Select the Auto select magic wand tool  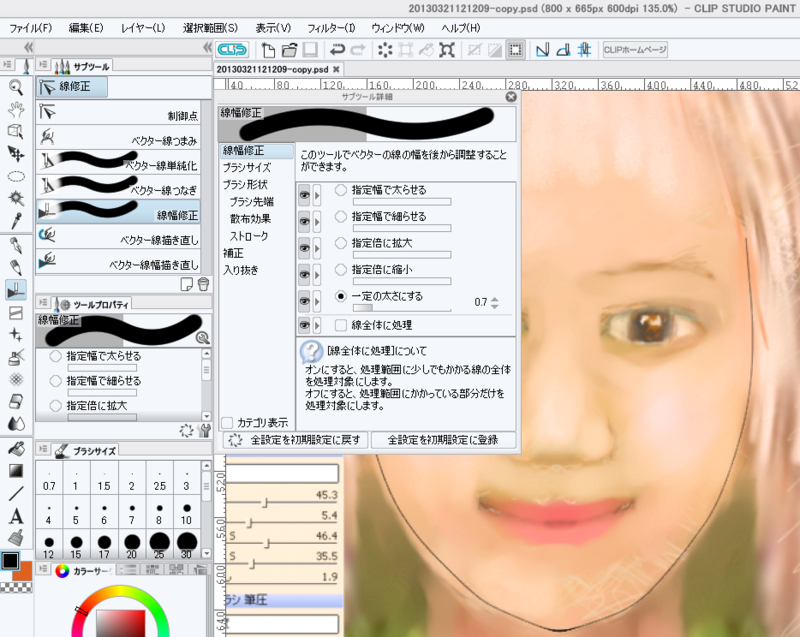click(16, 198)
